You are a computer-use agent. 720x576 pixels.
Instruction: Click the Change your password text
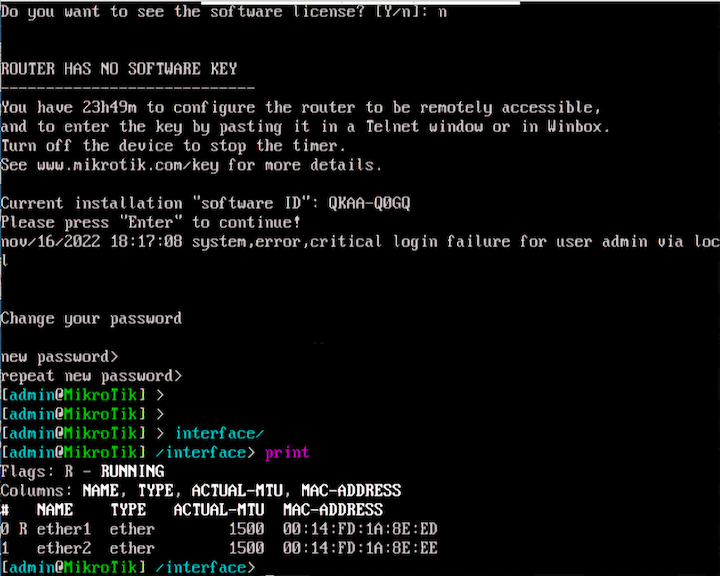[x=91, y=318]
